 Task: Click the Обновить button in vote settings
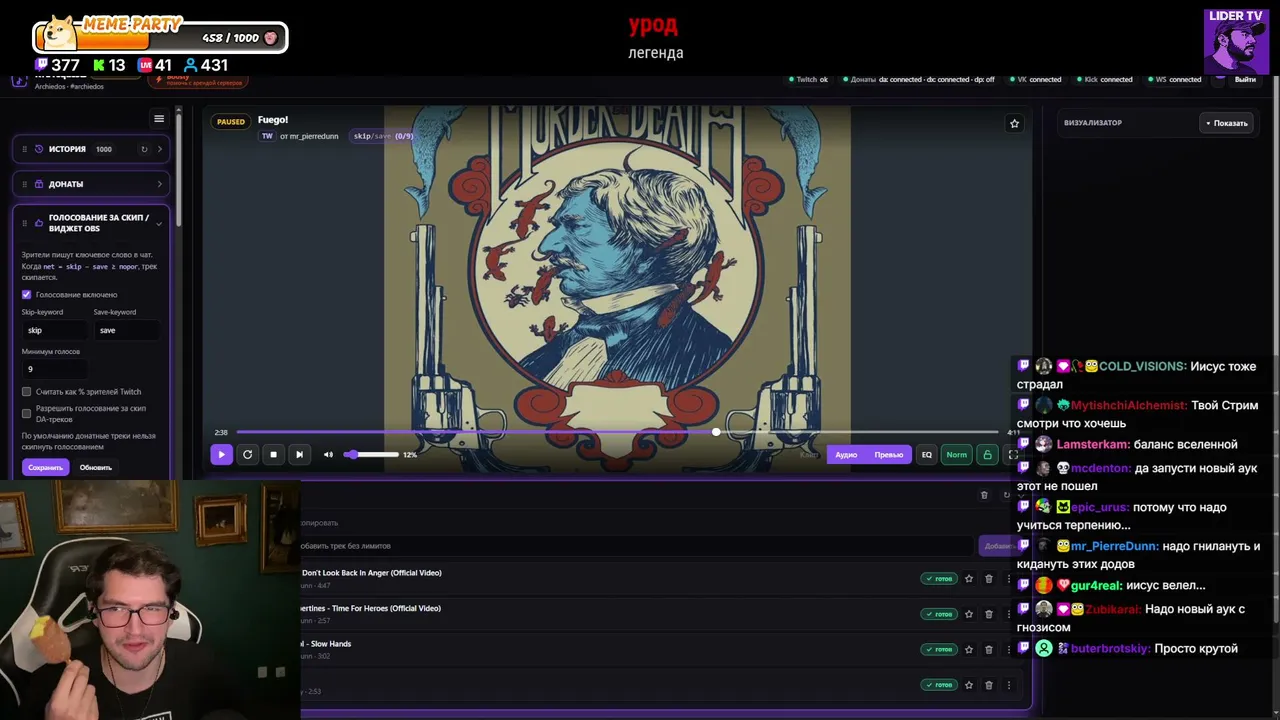[x=96, y=467]
